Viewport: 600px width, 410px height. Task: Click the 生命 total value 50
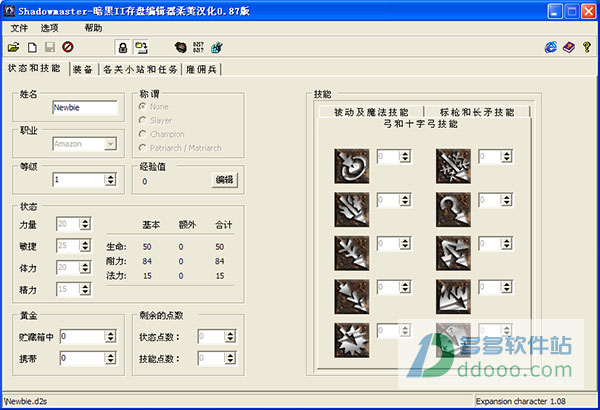click(x=220, y=247)
